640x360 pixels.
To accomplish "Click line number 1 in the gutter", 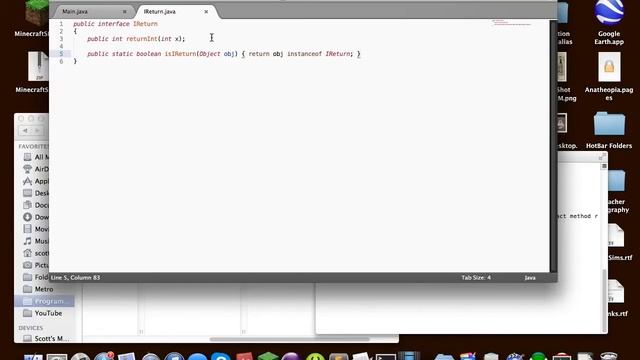I will click(61, 24).
